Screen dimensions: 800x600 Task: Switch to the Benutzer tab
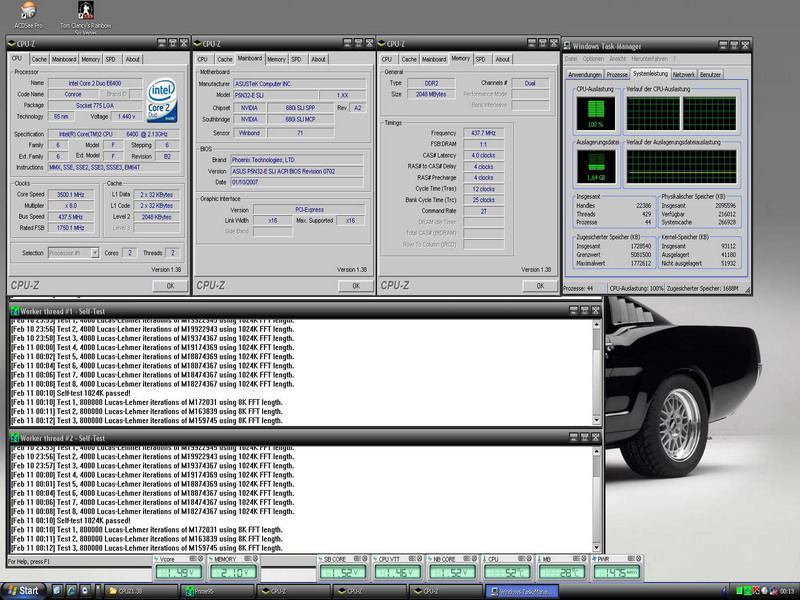pos(710,74)
